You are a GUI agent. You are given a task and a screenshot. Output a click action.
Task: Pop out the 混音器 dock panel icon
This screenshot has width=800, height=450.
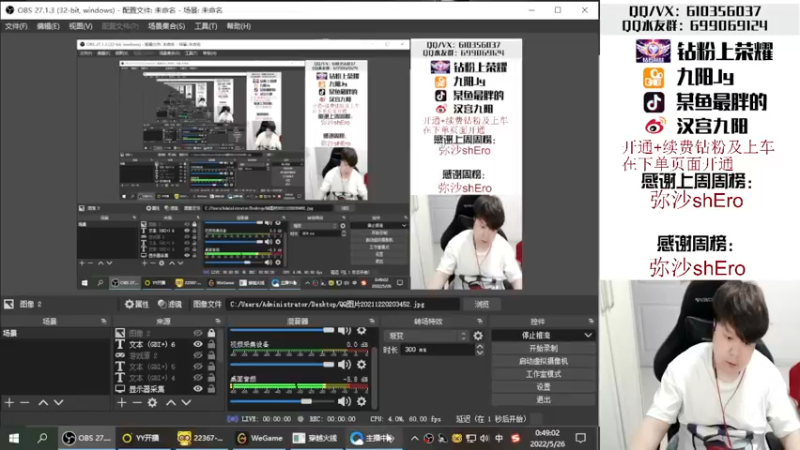tap(372, 321)
